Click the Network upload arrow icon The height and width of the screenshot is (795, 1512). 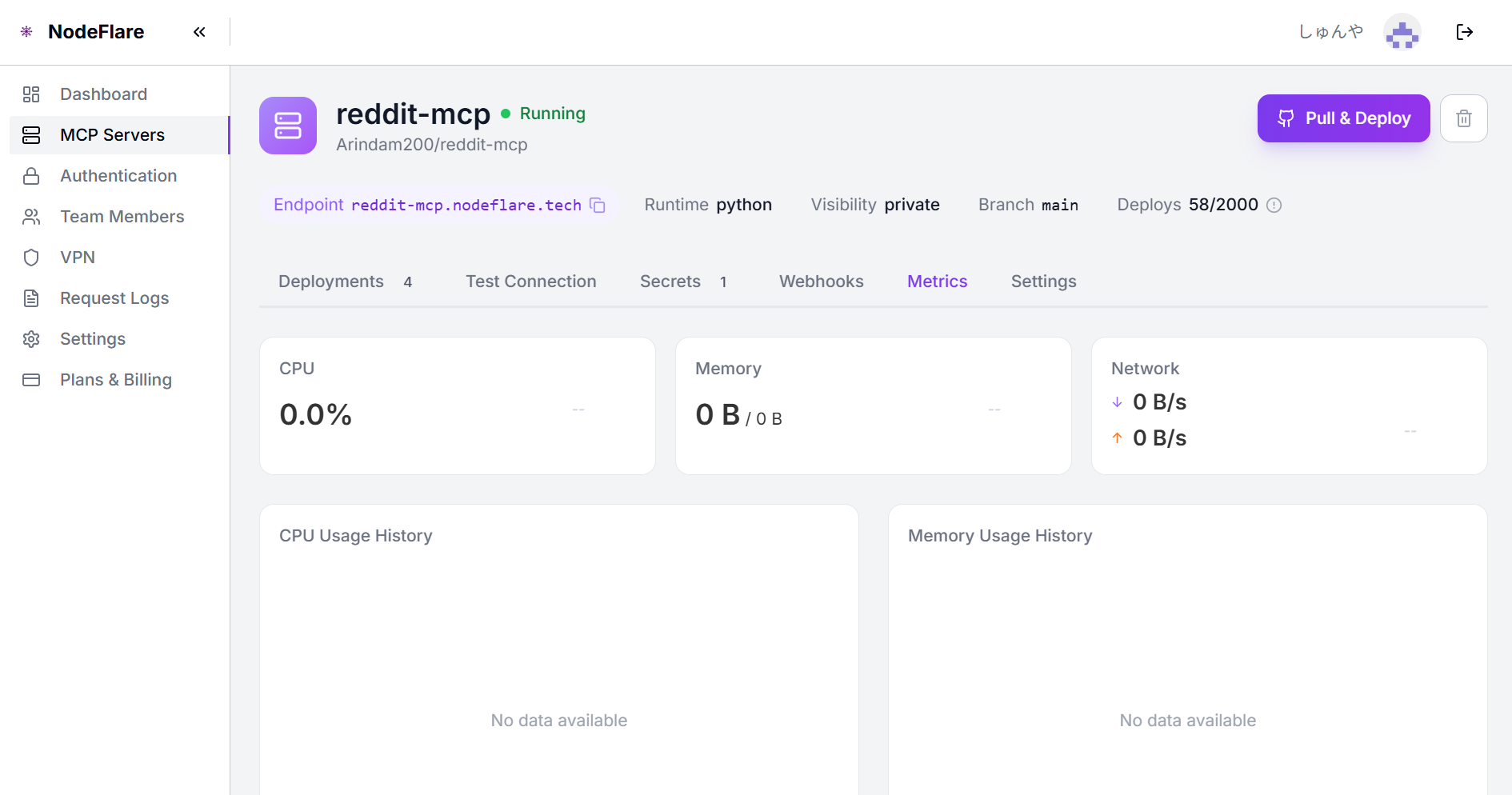(1117, 438)
